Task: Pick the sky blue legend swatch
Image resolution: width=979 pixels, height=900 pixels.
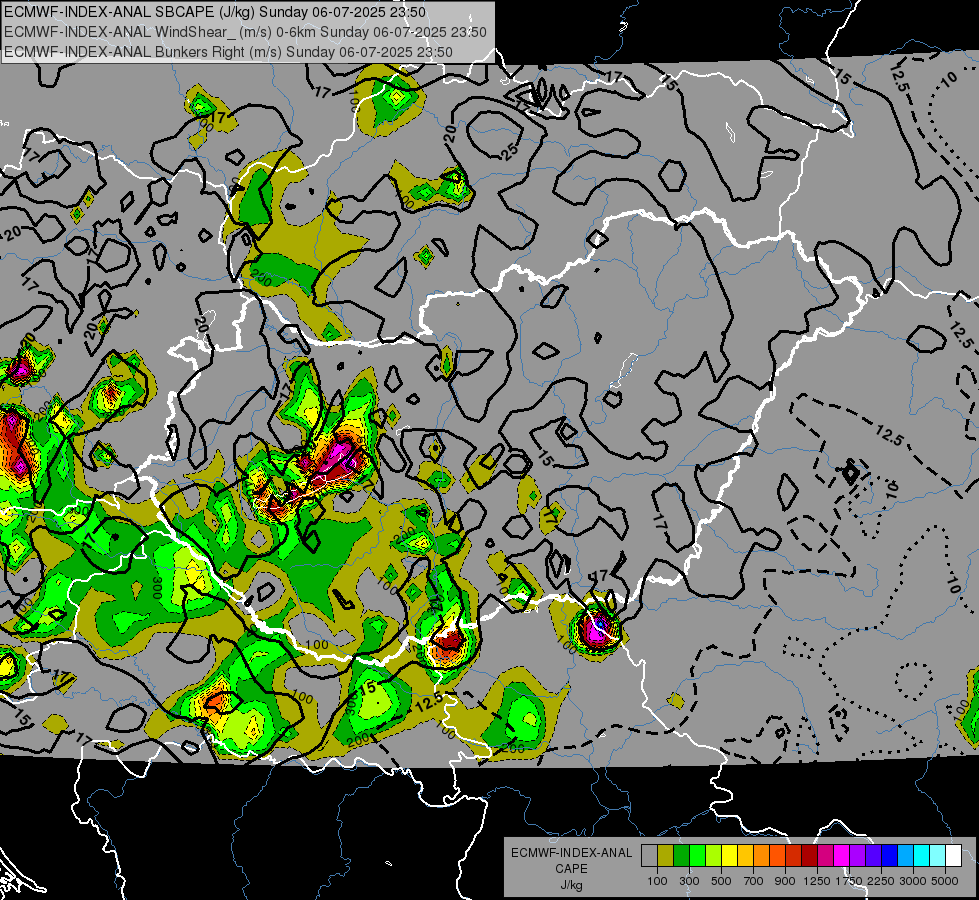Action: tap(905, 855)
